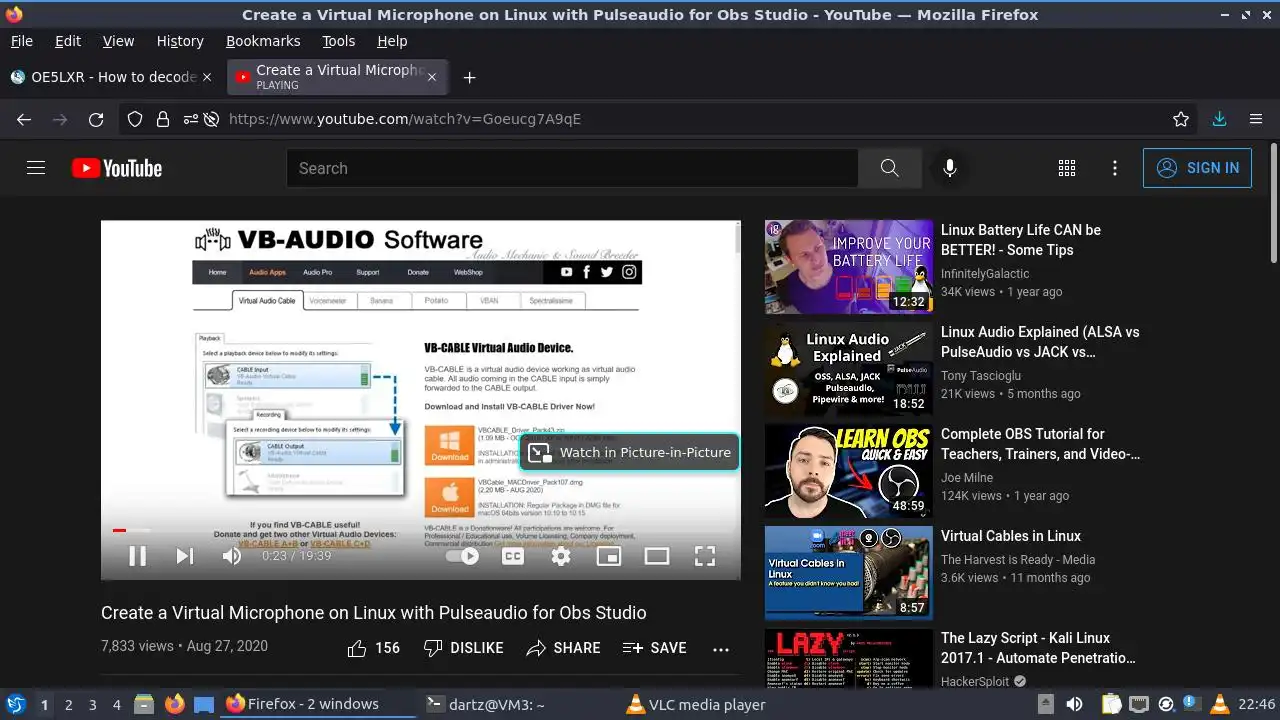This screenshot has height=720, width=1280.
Task: Switch to VLC media player window
Action: (696, 704)
